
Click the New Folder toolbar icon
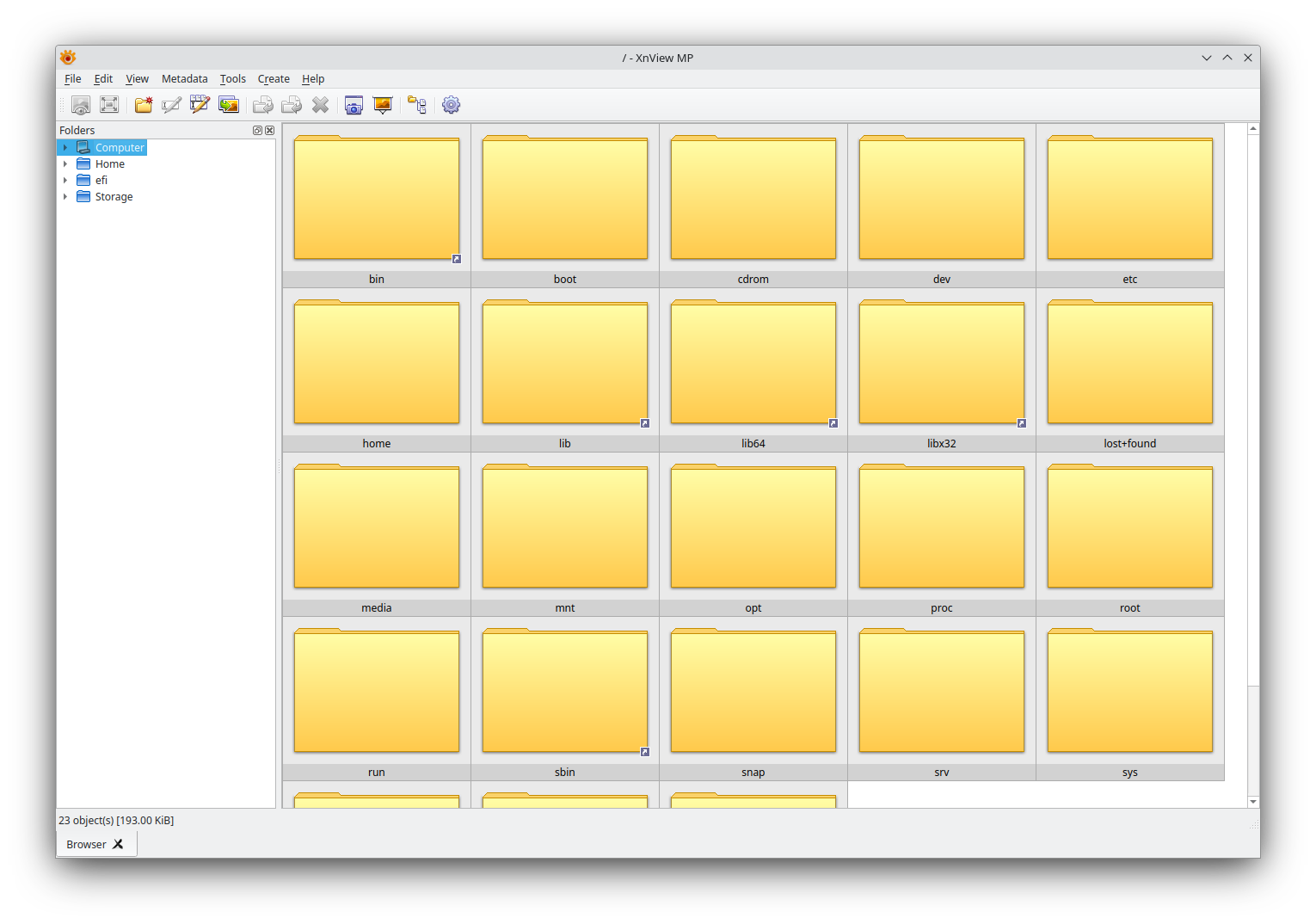tap(144, 105)
